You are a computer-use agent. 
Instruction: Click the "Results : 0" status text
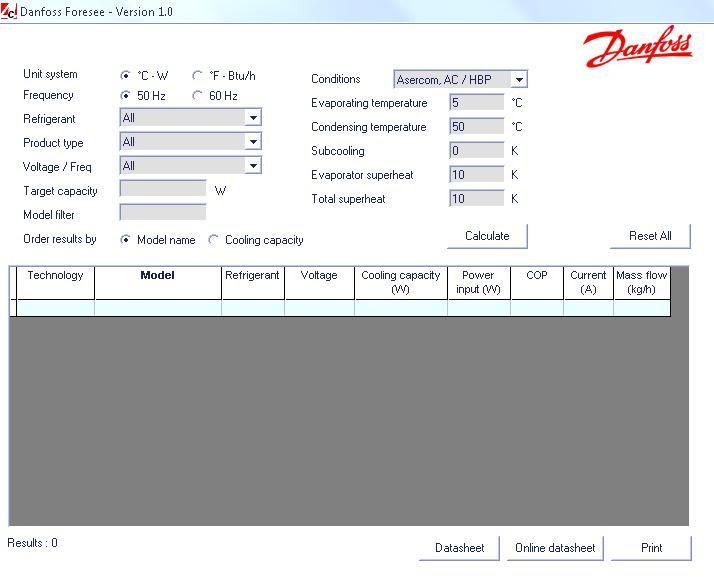coord(32,543)
